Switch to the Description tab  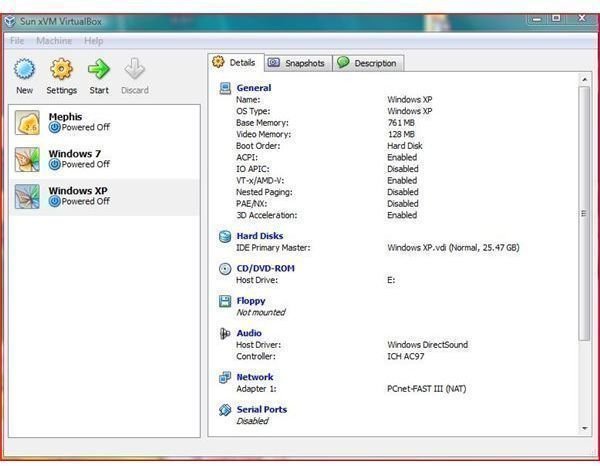[368, 63]
